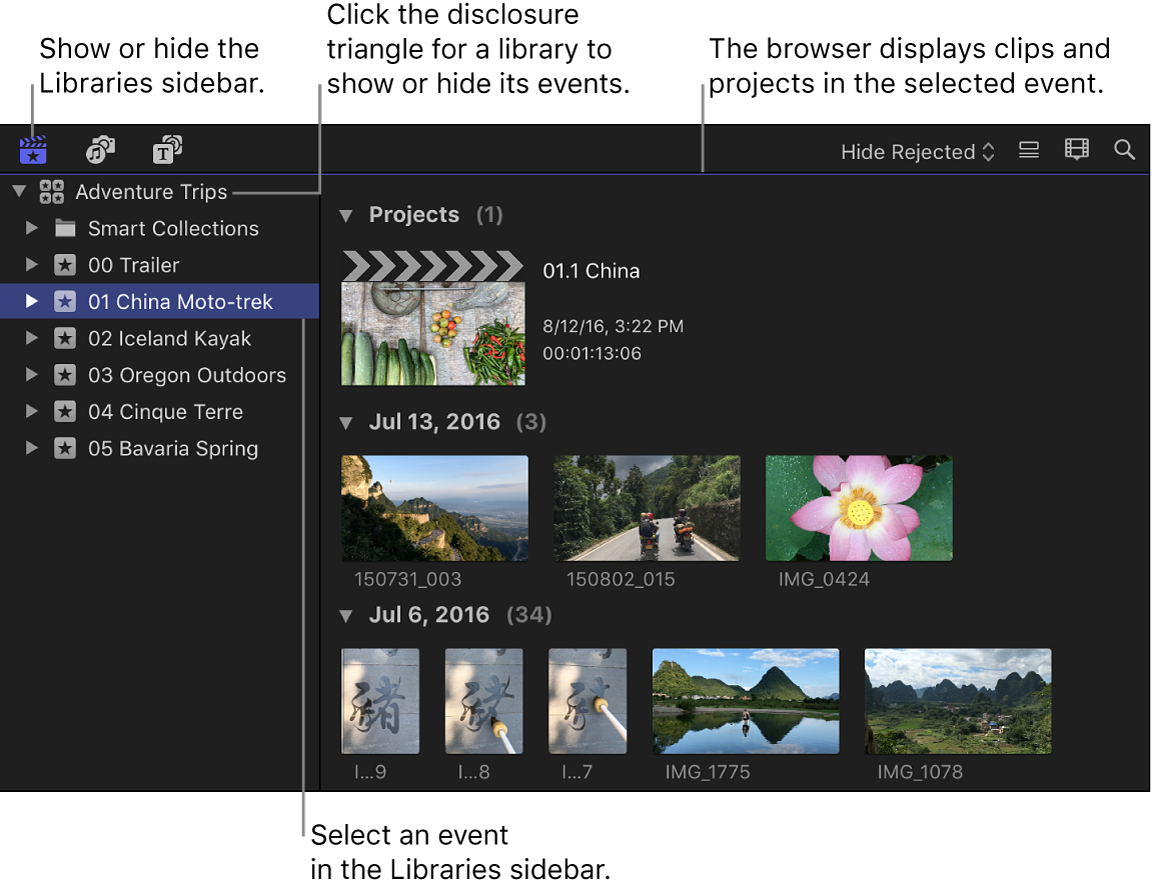
Task: Collapse the Projects section in the browser
Action: click(x=347, y=215)
